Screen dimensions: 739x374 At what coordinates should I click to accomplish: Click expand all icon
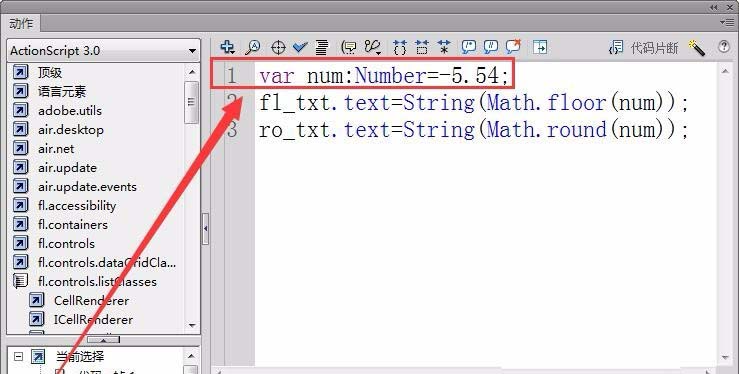click(x=443, y=47)
